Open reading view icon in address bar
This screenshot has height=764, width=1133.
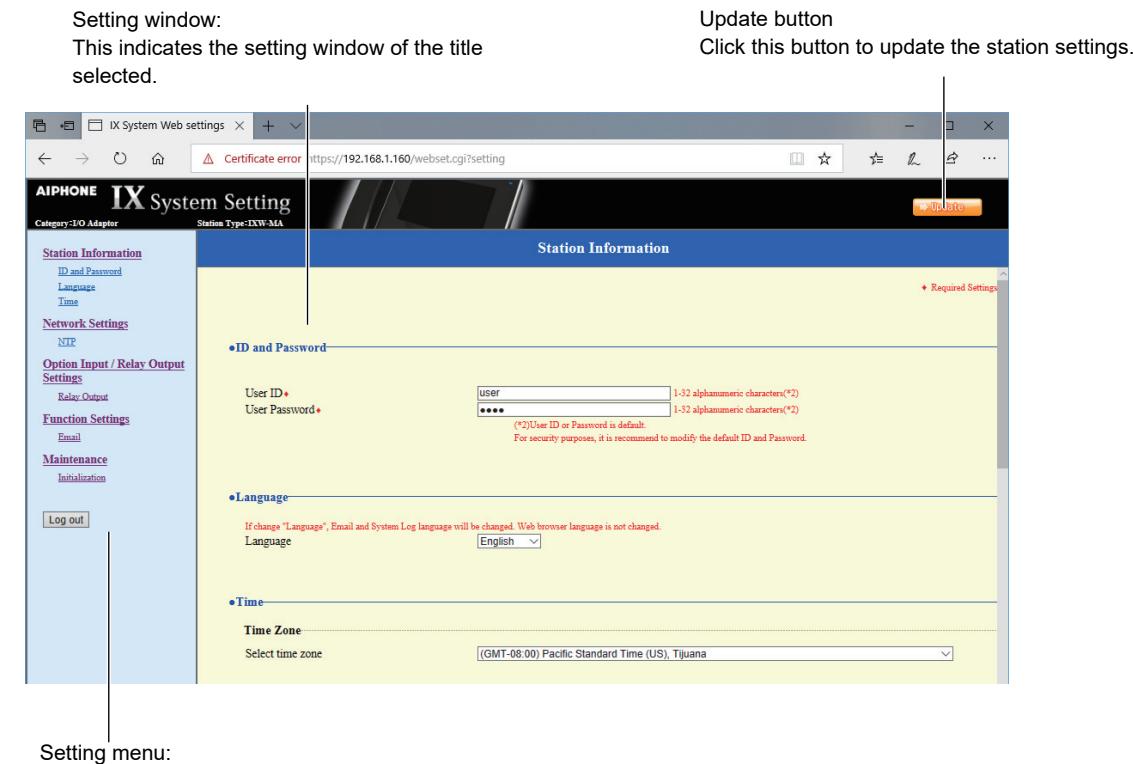796,158
